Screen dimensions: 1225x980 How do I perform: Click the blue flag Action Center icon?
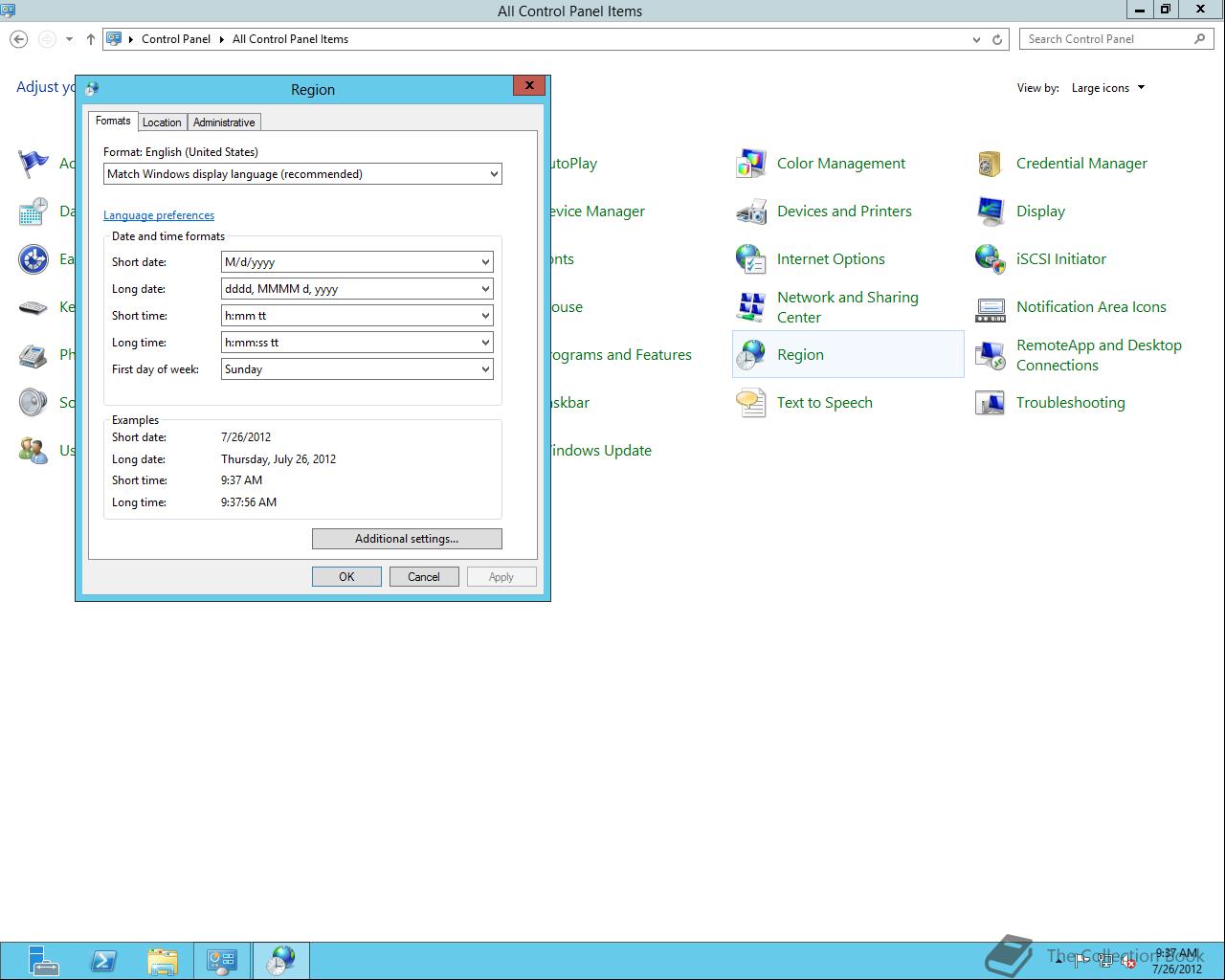tap(33, 164)
